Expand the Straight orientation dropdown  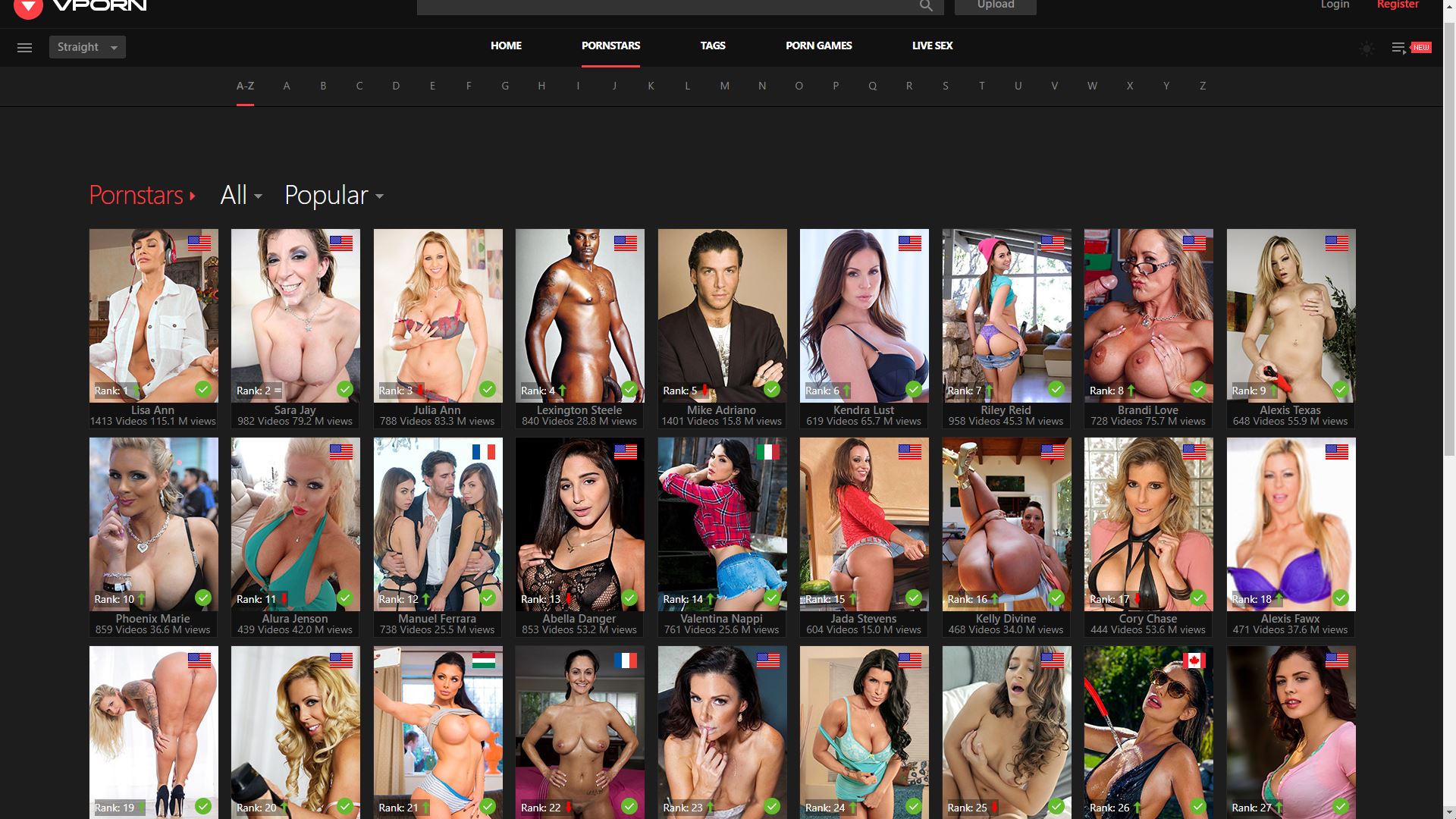pyautogui.click(x=87, y=47)
